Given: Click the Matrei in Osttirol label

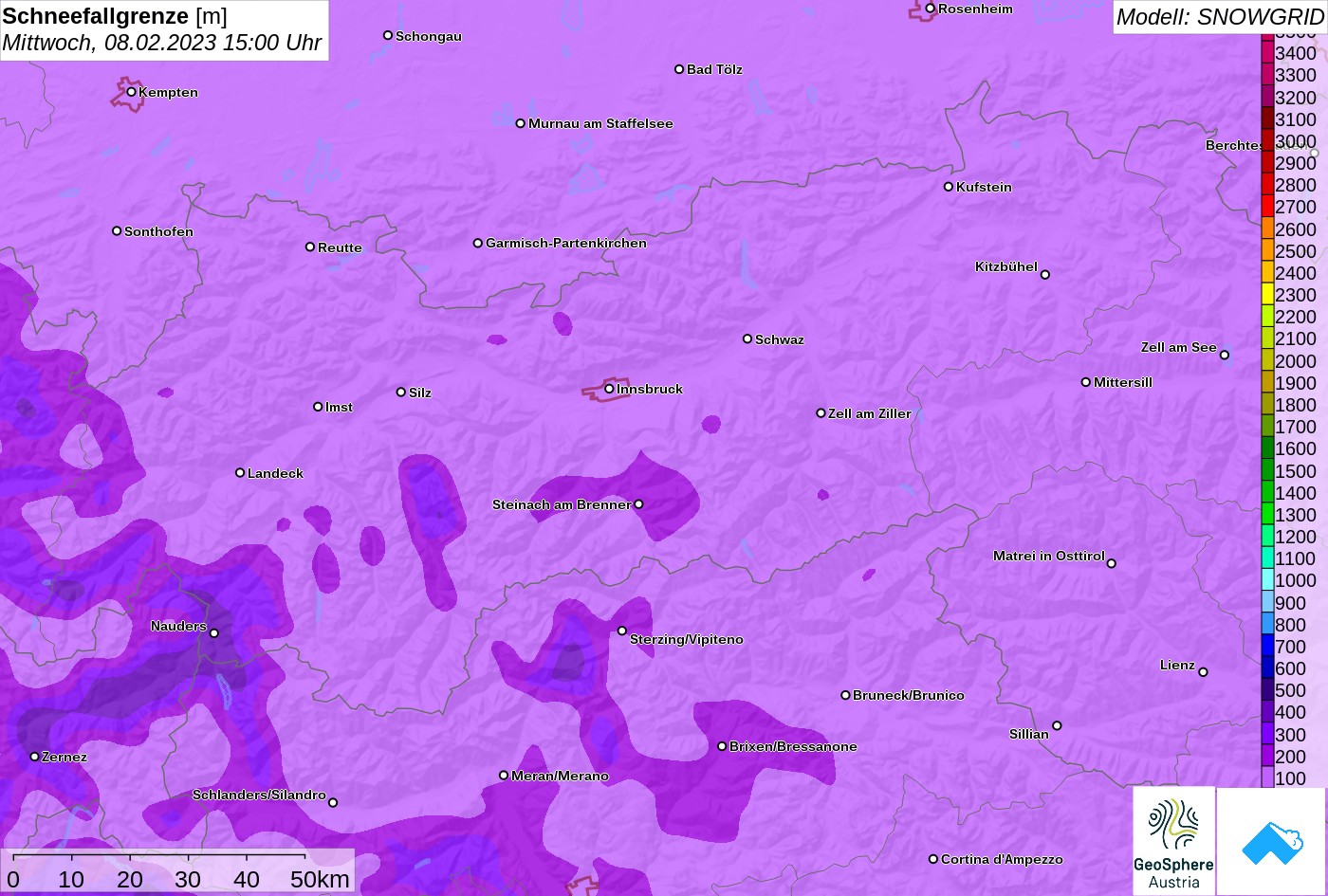Looking at the screenshot, I should pyautogui.click(x=1049, y=556).
